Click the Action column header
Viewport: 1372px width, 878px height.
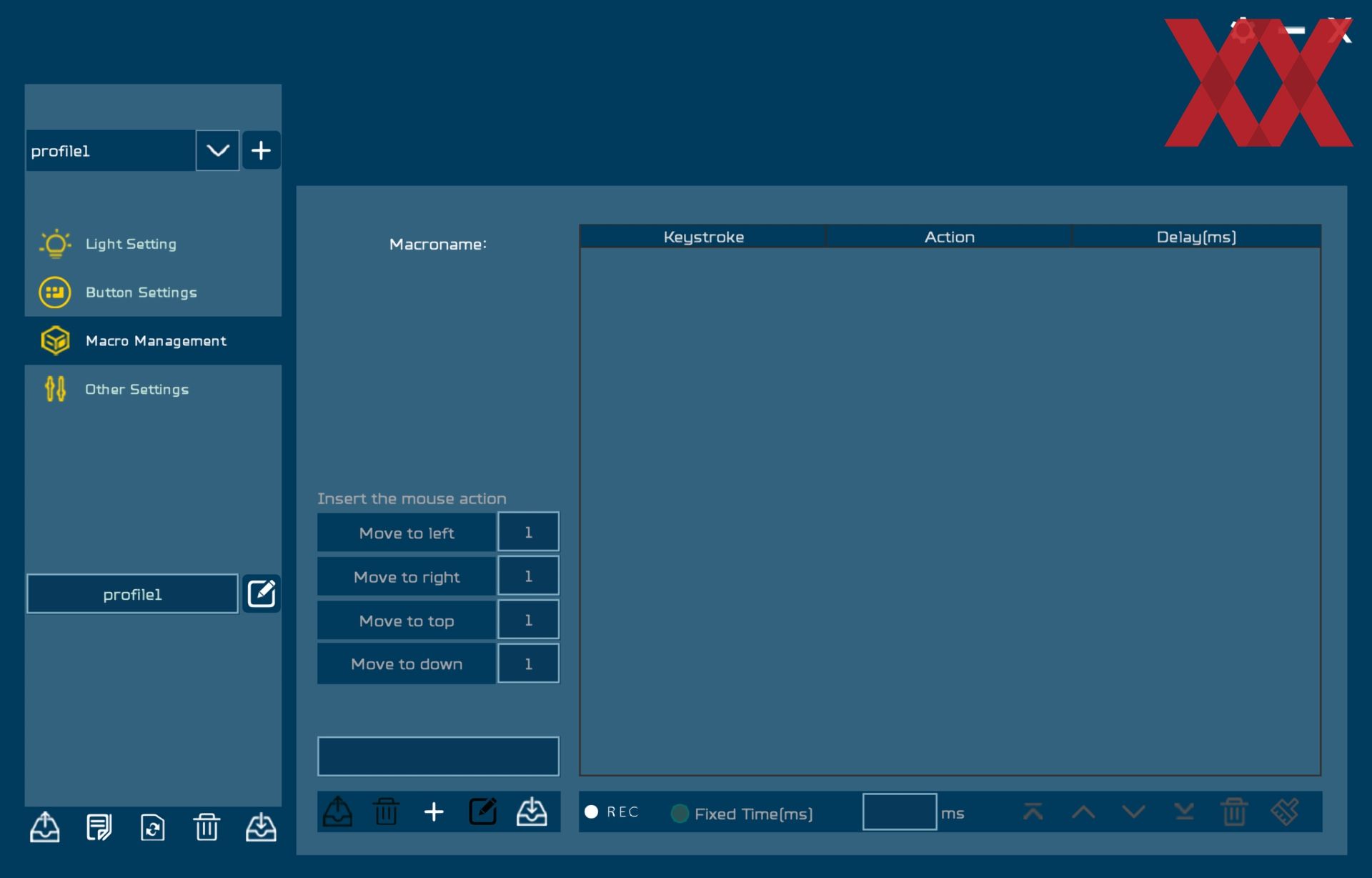click(x=949, y=237)
